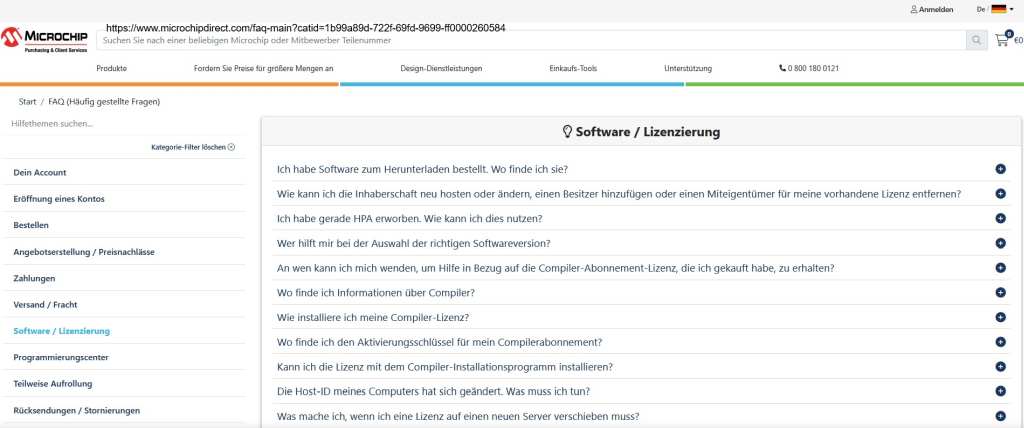
Task: Expand 'Ich habe gerade HPA erworben' question
Action: (1000, 218)
